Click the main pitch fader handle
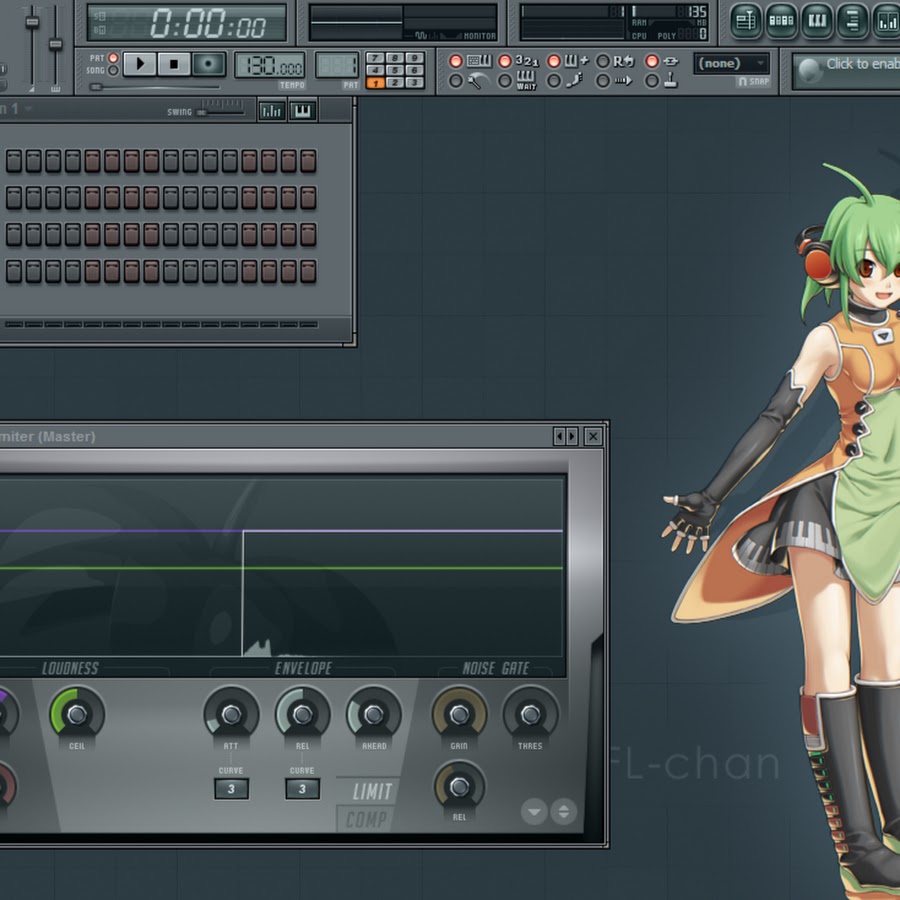This screenshot has height=900, width=900. 55,44
